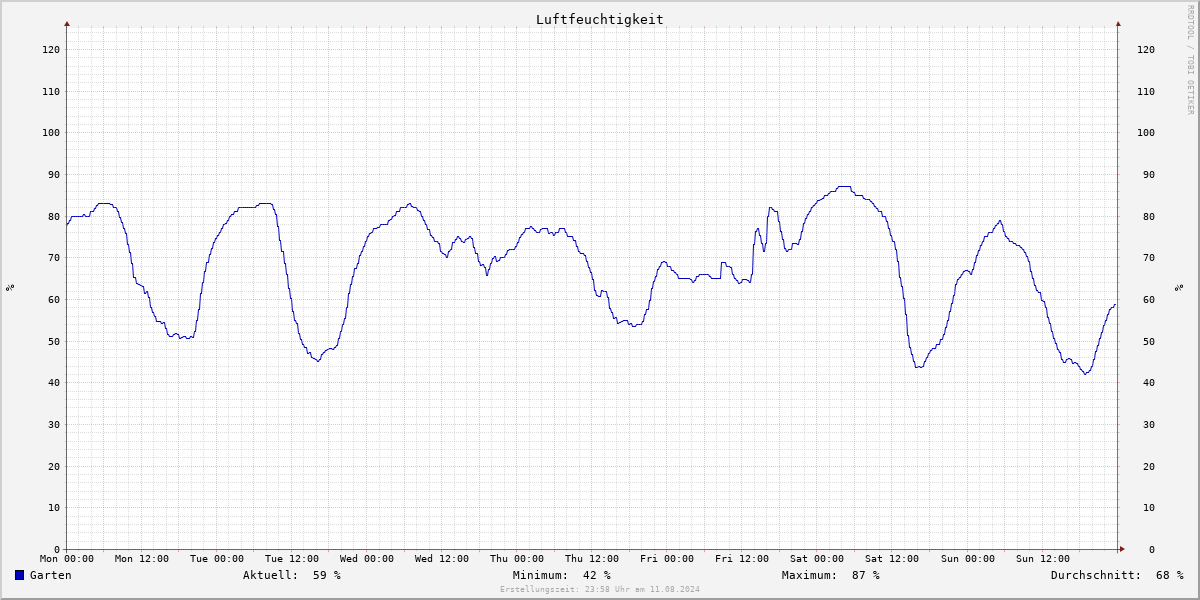Click the 100 label on right axis

coord(1146,132)
